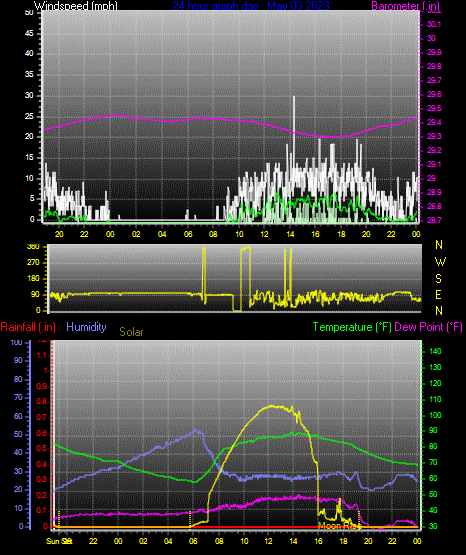Select the 'Humidity' legend label
Screen dimensions: 466x555
(x=86, y=327)
